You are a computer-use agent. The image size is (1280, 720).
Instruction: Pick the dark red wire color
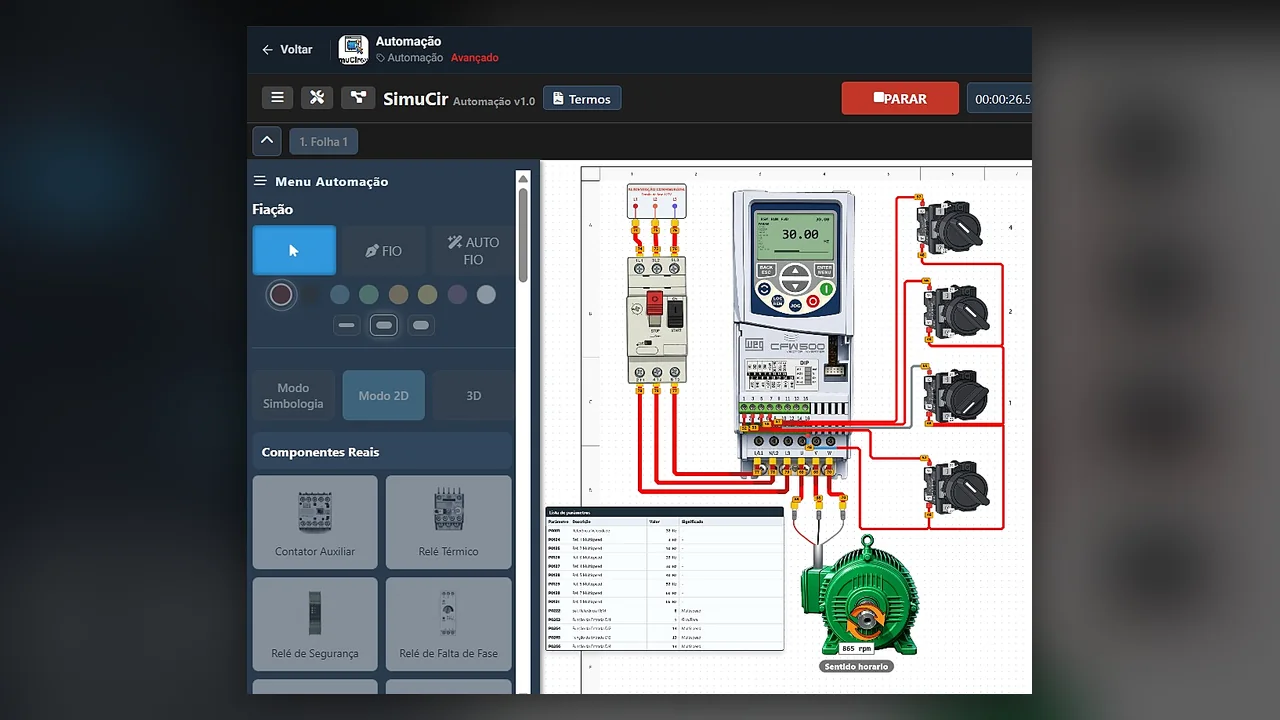(x=281, y=294)
